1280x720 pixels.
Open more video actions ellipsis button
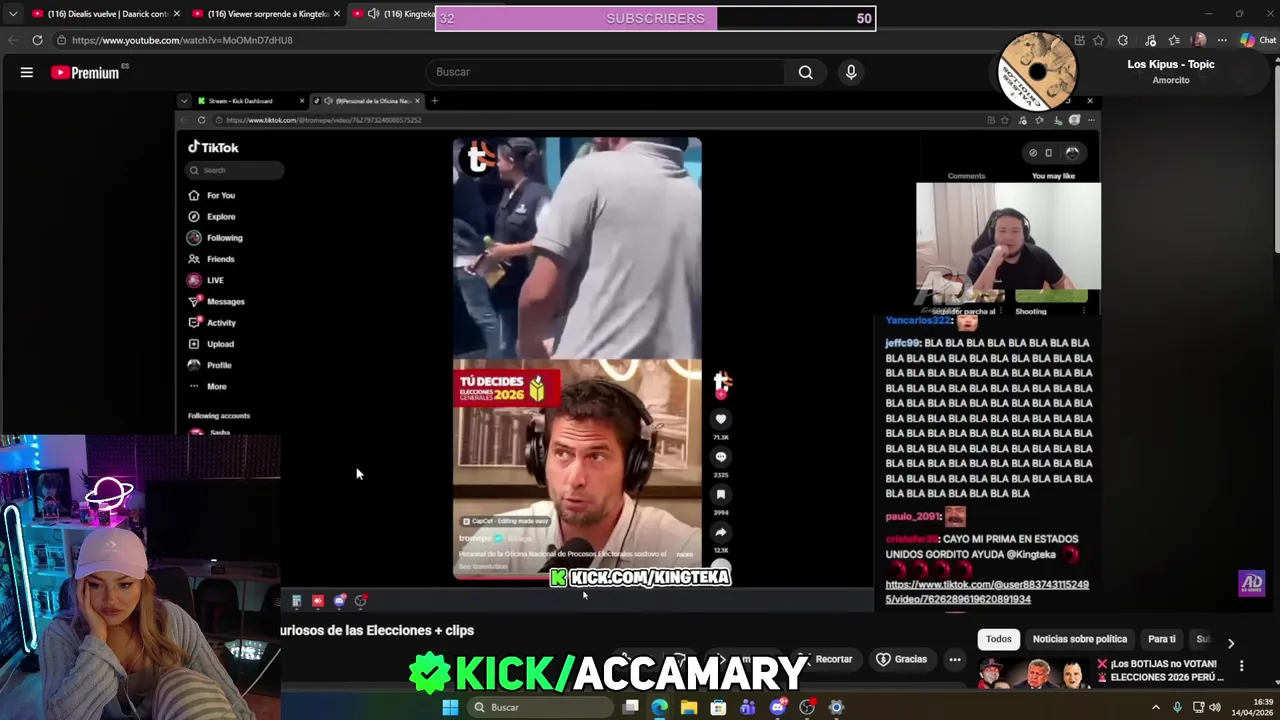click(955, 660)
